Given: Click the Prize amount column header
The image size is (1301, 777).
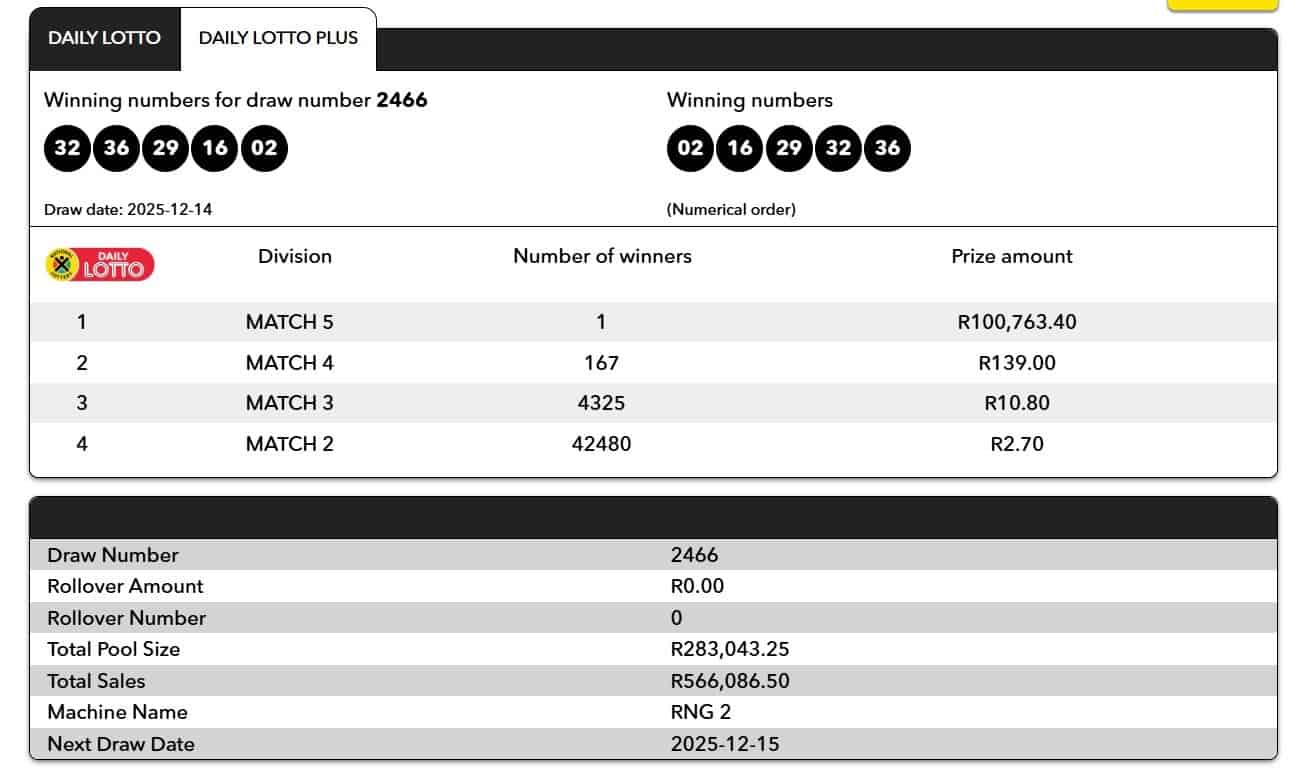Looking at the screenshot, I should 1011,256.
